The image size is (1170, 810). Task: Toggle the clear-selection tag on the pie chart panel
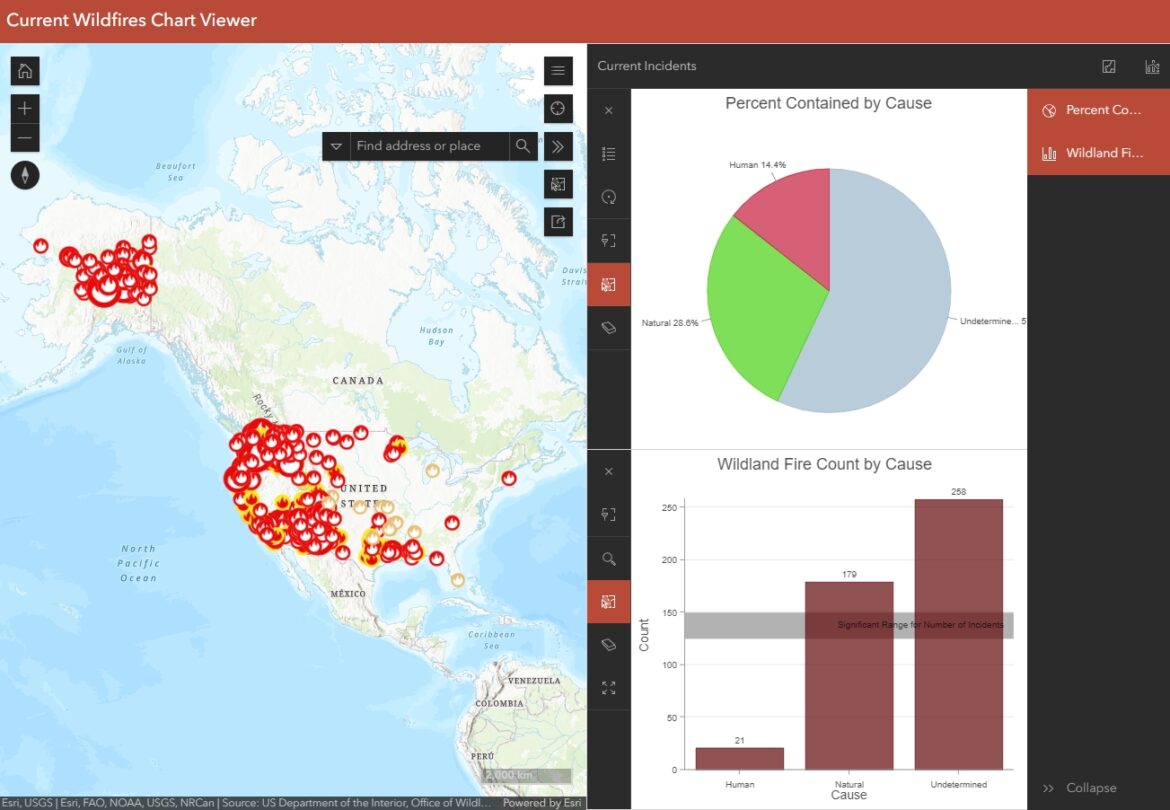[x=609, y=327]
